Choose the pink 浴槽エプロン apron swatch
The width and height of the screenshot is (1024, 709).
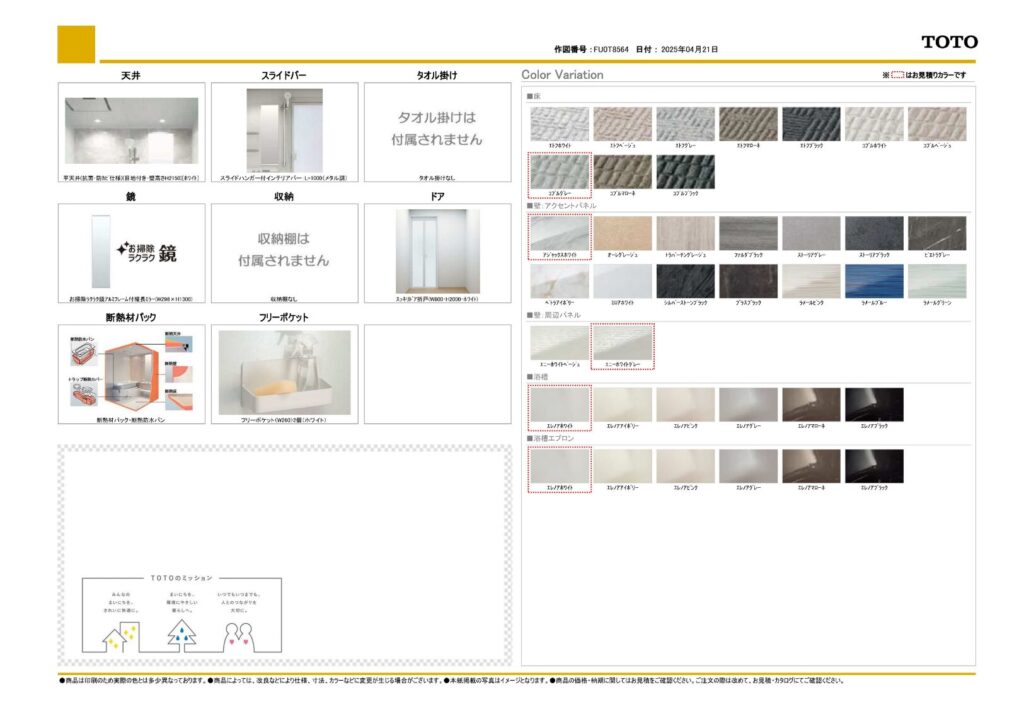click(x=685, y=466)
